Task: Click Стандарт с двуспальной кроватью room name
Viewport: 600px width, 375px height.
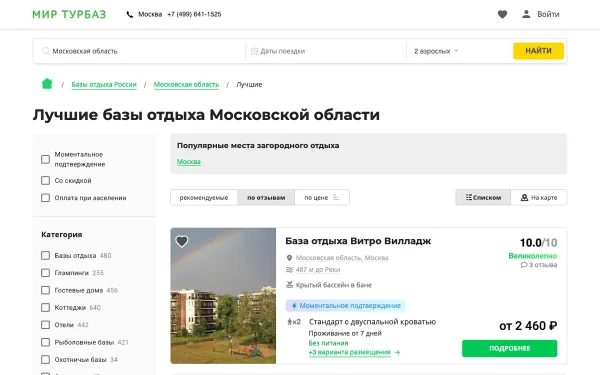Action: [x=372, y=322]
